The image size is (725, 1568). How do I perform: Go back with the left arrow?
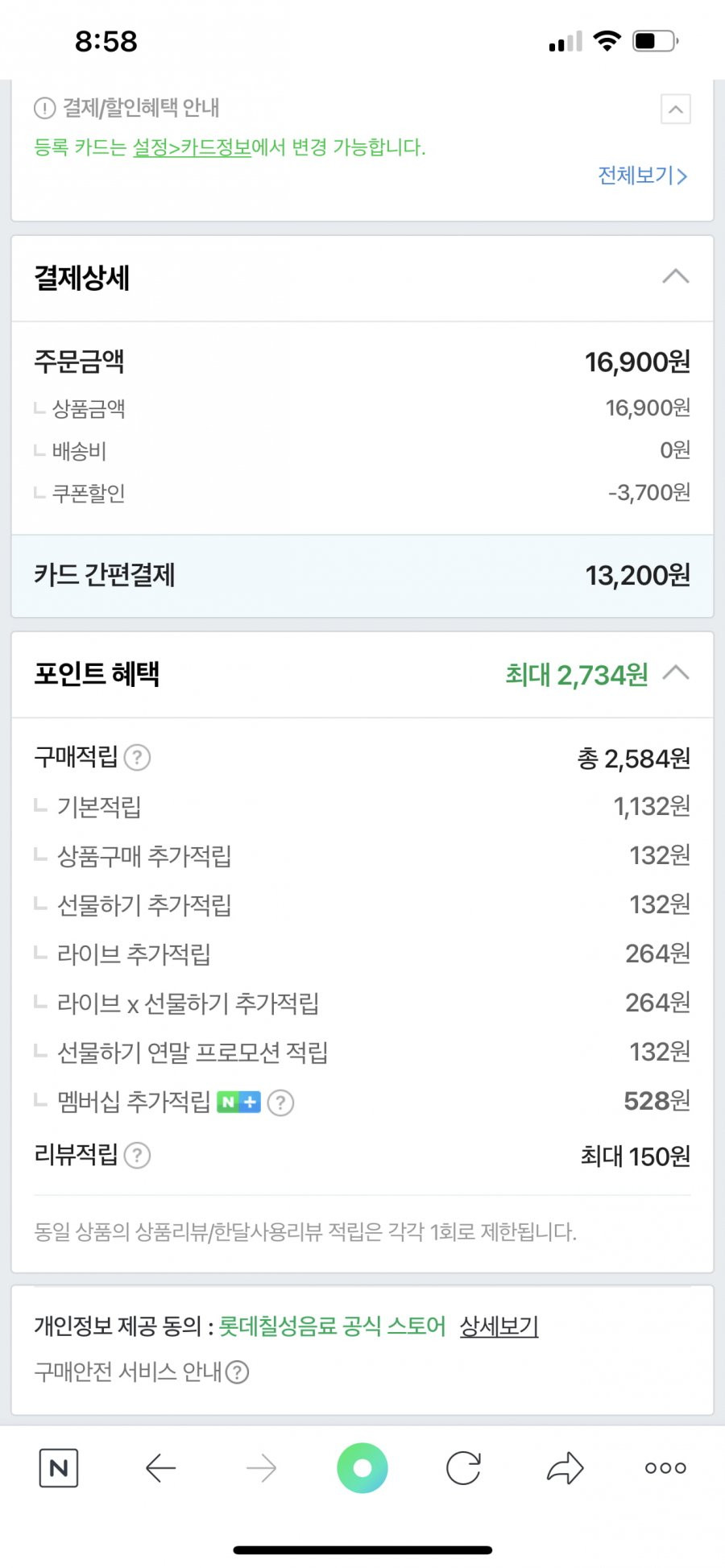coord(160,1468)
